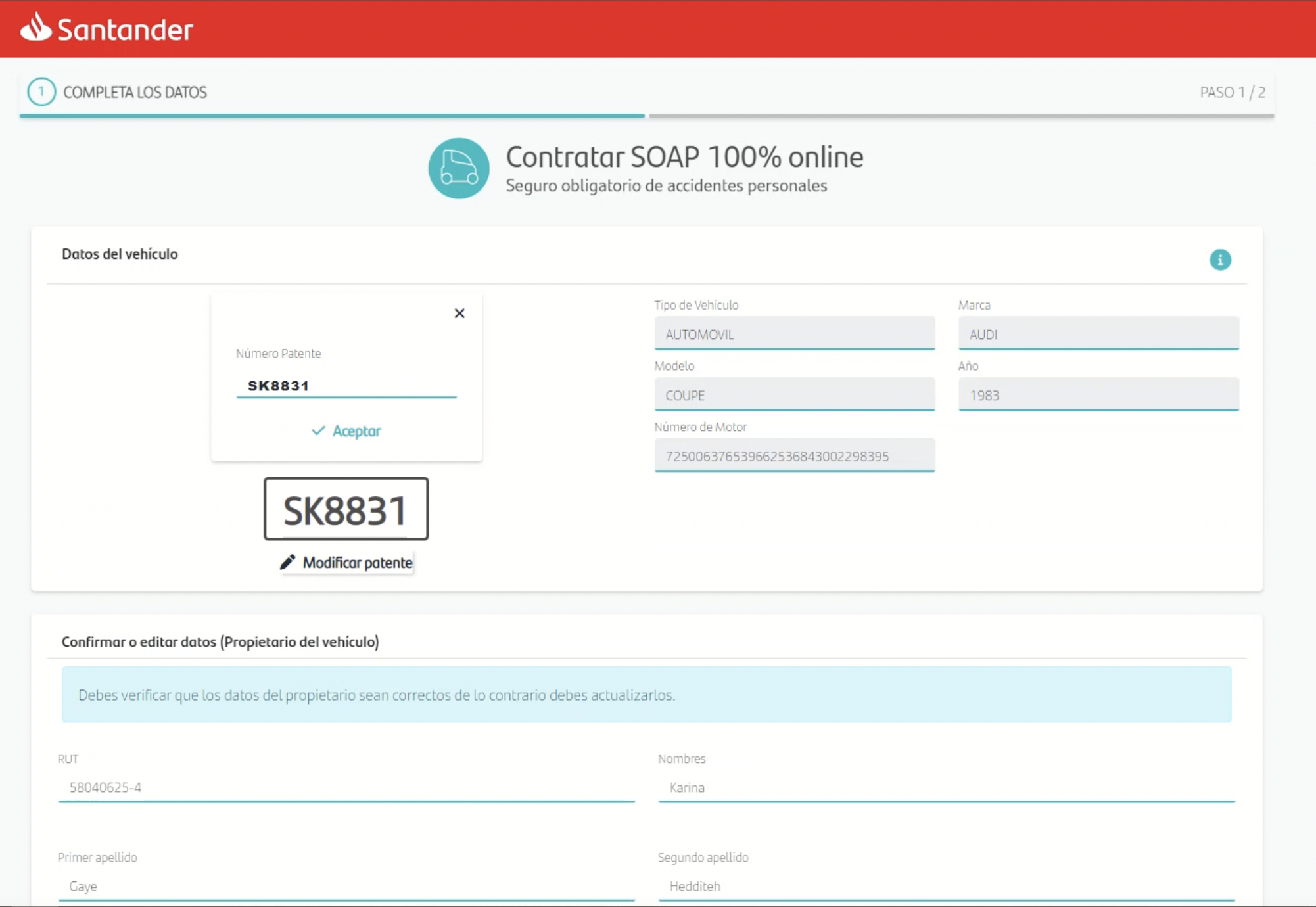Edit the Primer apellido field Gaye

coord(346,886)
